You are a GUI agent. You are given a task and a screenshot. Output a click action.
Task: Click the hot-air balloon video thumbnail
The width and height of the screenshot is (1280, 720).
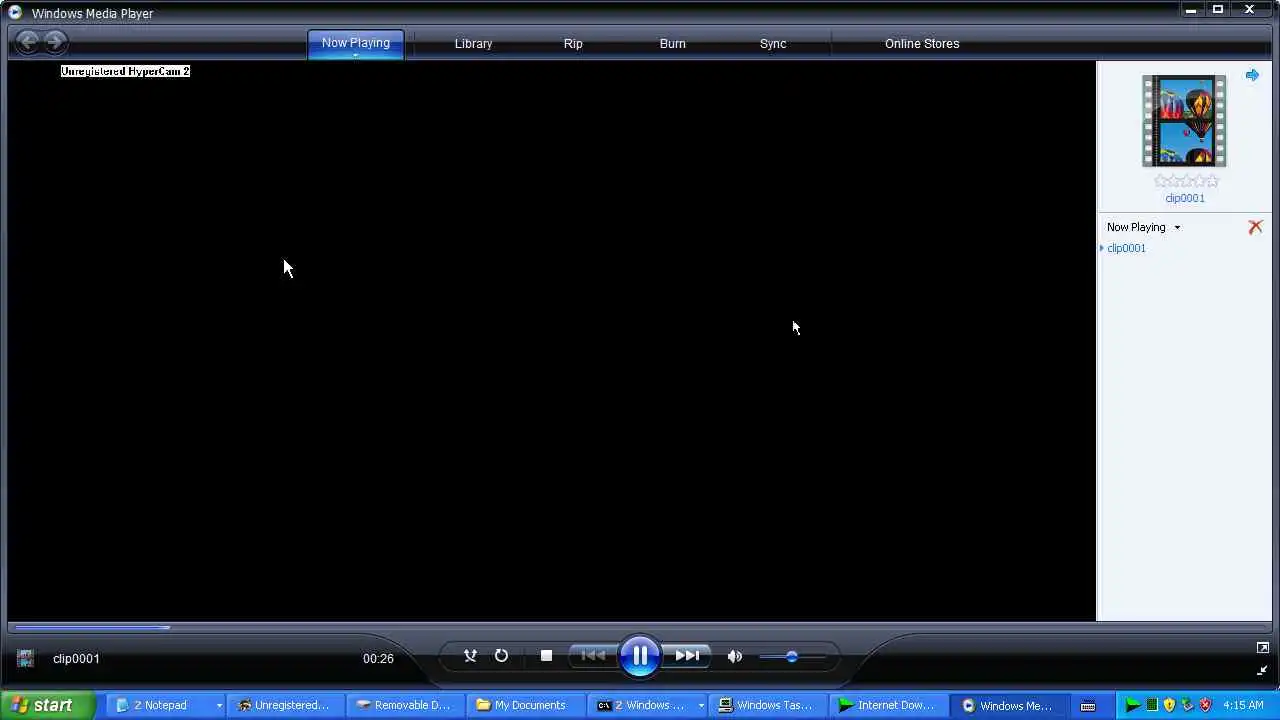[x=1184, y=121]
